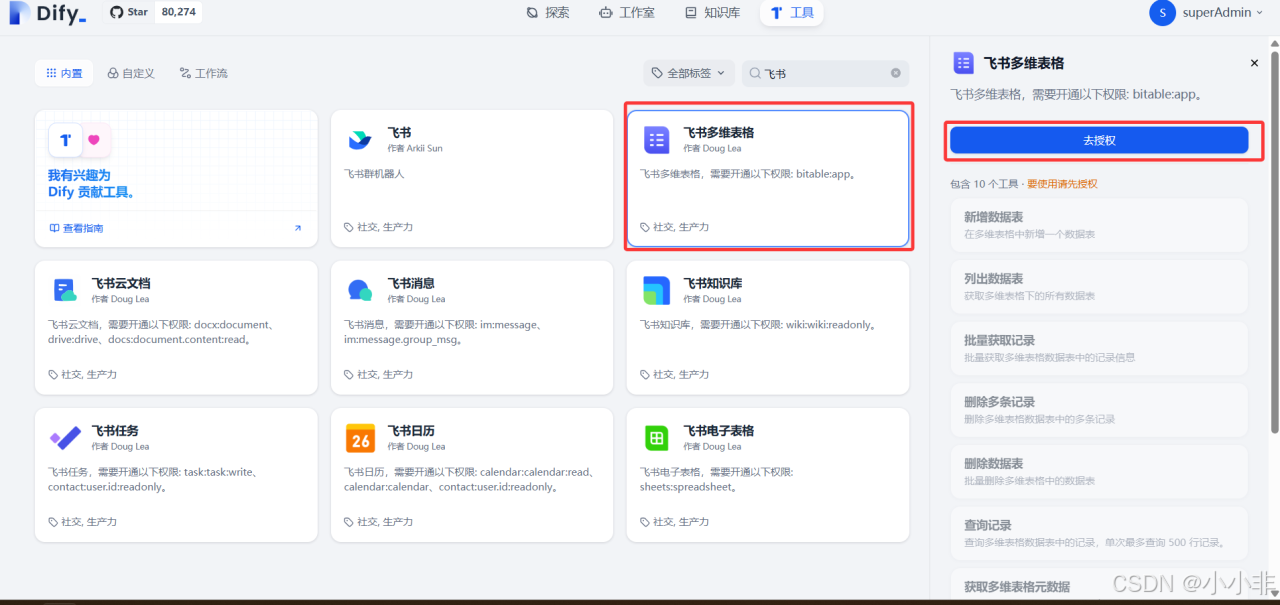Click the 飞书云文档 document icon
This screenshot has width=1280, height=605.
coord(64,290)
